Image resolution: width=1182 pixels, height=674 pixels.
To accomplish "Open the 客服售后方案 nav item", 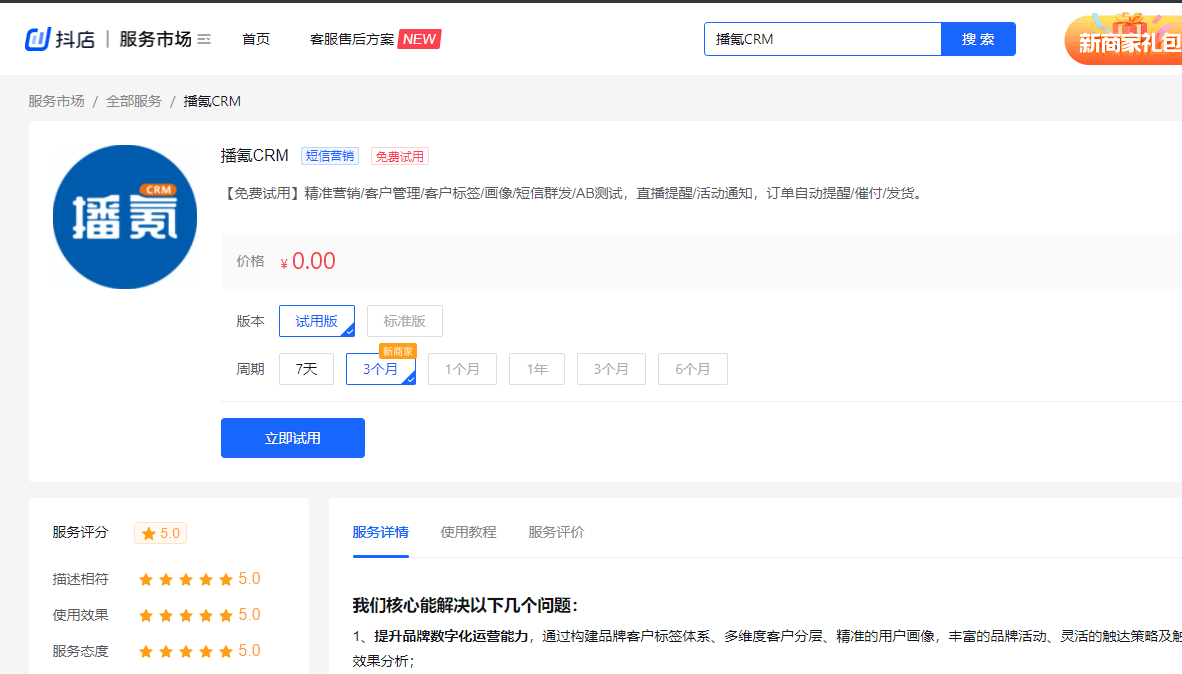I will (352, 39).
